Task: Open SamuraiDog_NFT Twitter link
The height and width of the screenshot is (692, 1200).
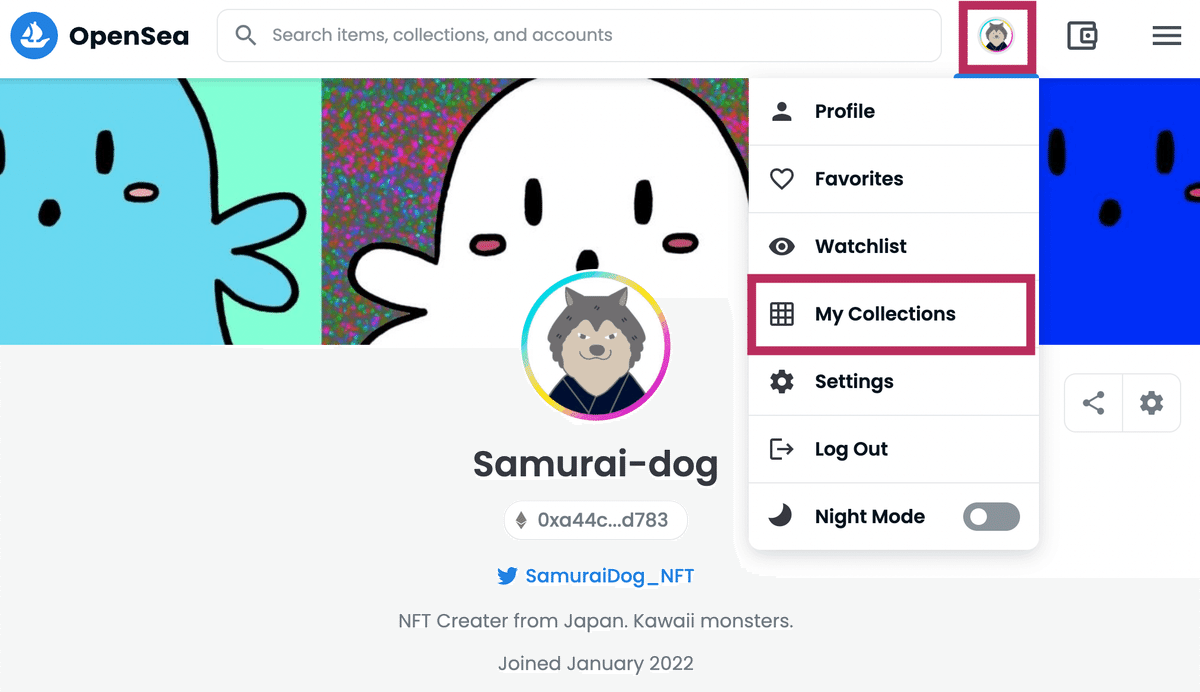Action: pos(609,576)
